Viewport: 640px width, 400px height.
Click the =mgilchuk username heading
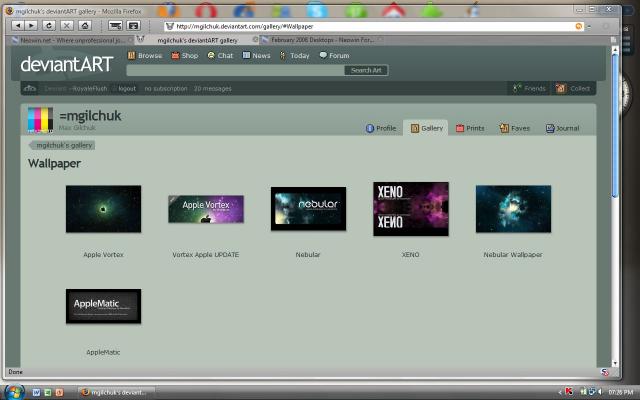90,116
